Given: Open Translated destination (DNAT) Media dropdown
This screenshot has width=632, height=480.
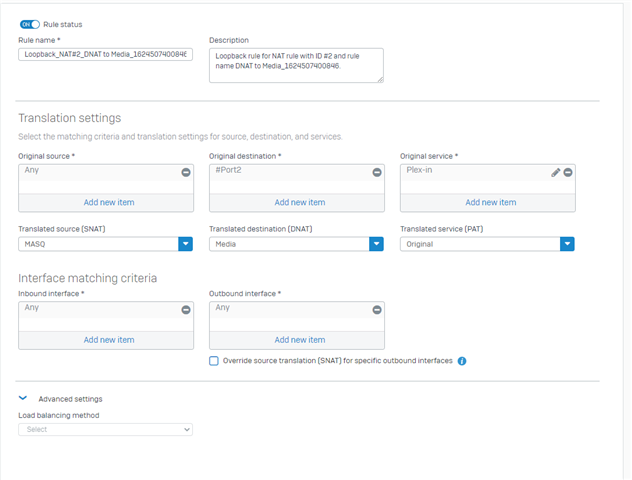Looking at the screenshot, I should click(x=376, y=244).
